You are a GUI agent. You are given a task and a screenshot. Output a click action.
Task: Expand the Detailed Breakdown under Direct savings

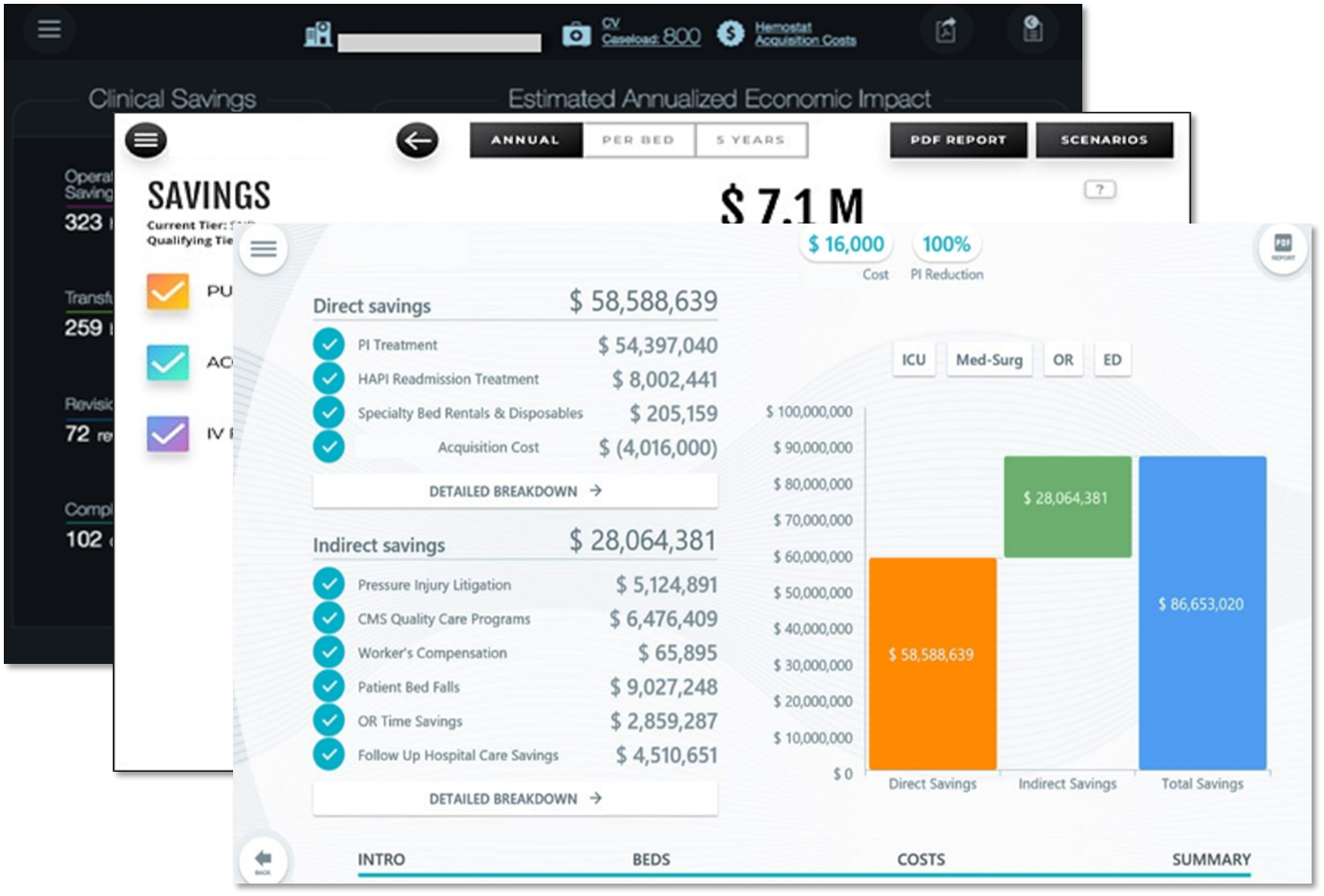[515, 491]
